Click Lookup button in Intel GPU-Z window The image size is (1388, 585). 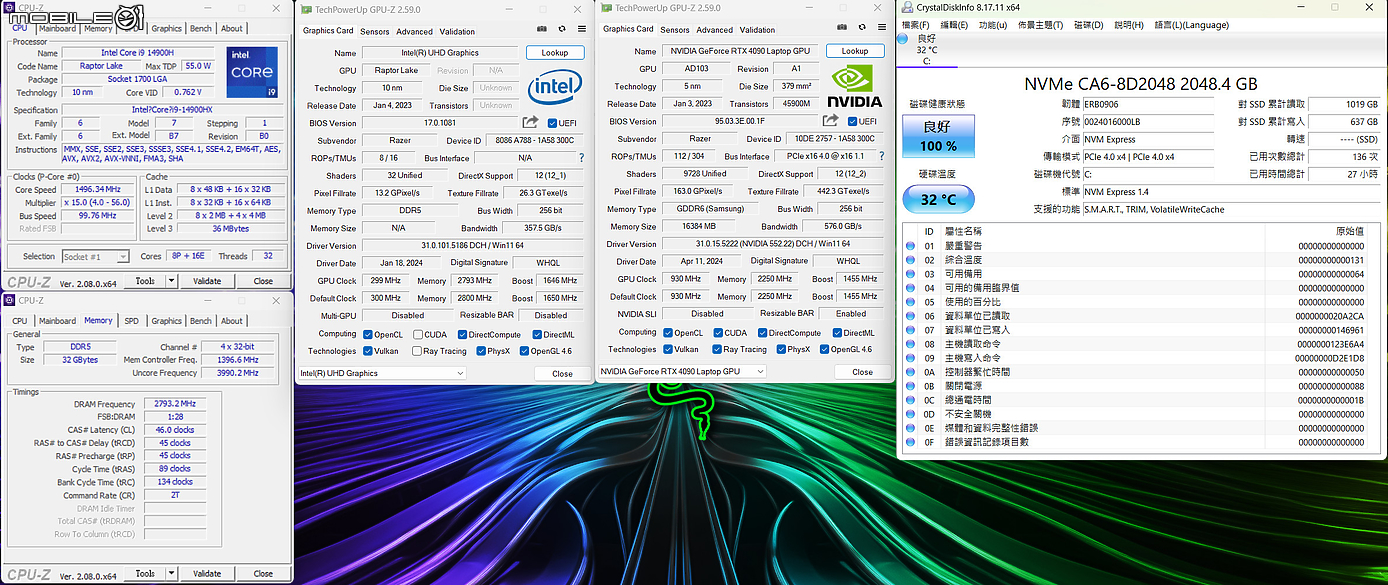[555, 53]
